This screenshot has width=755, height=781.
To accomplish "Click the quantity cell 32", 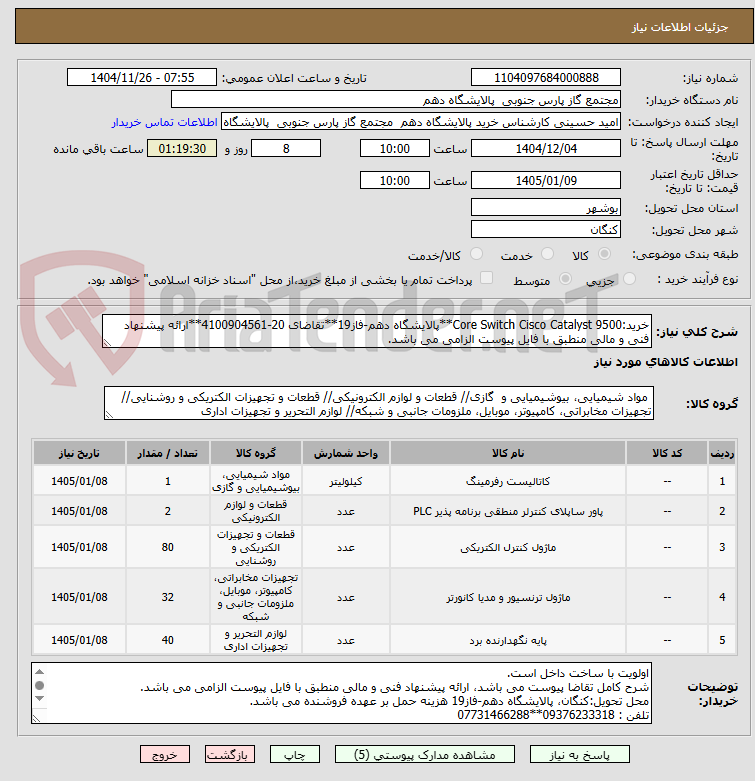I will [168, 597].
